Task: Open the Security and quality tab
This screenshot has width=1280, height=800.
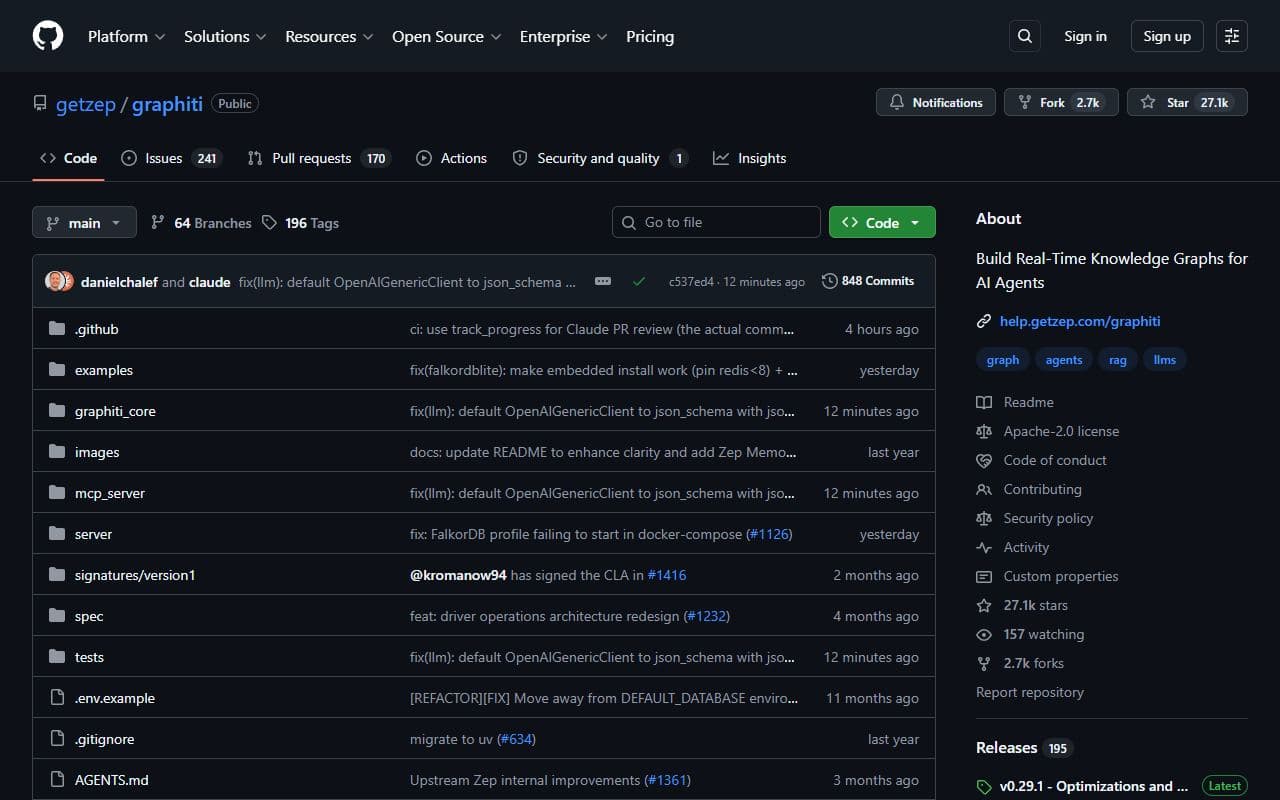Action: pos(599,158)
